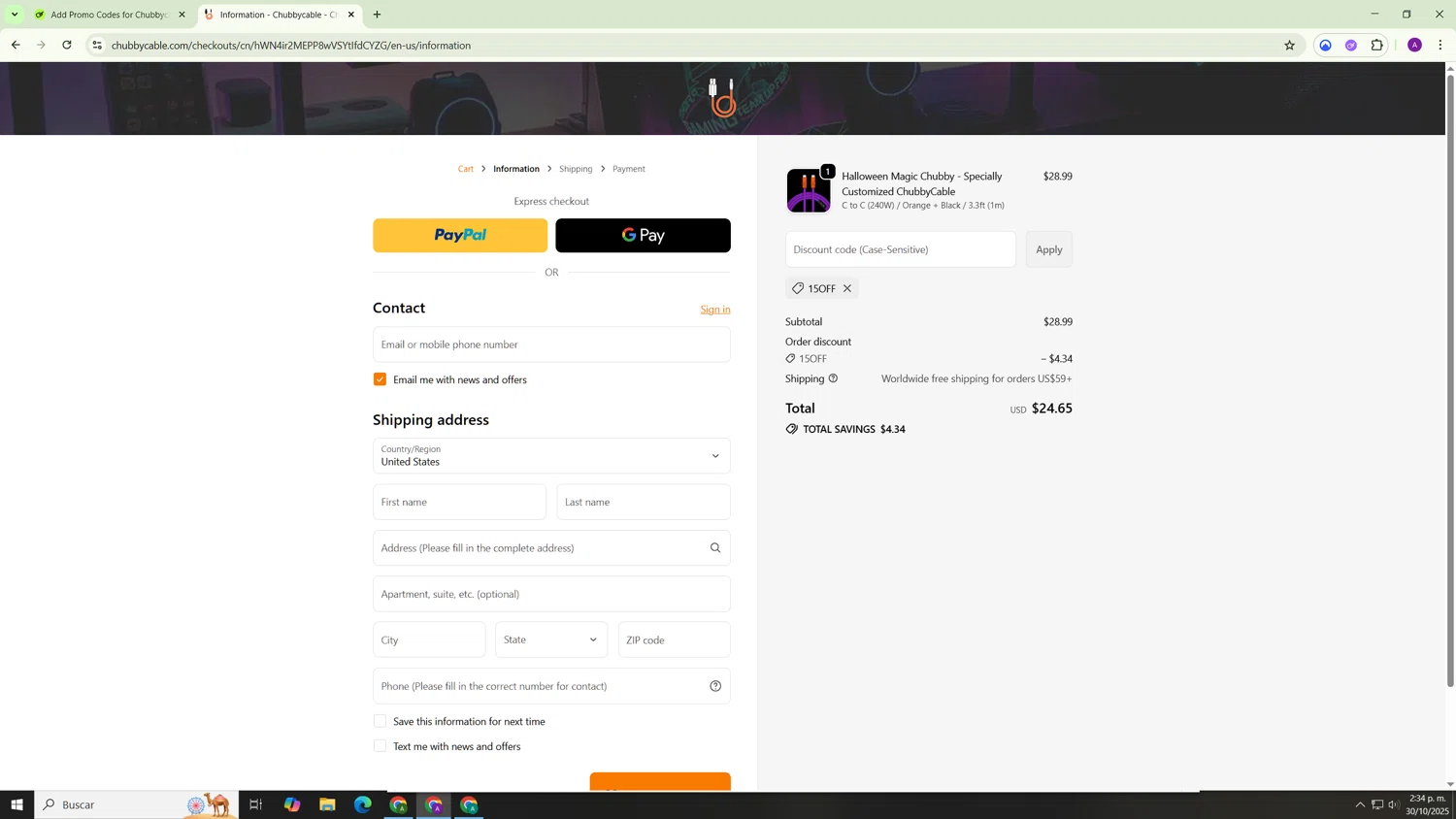
Task: Launch File Explorer from taskbar
Action: 327,804
